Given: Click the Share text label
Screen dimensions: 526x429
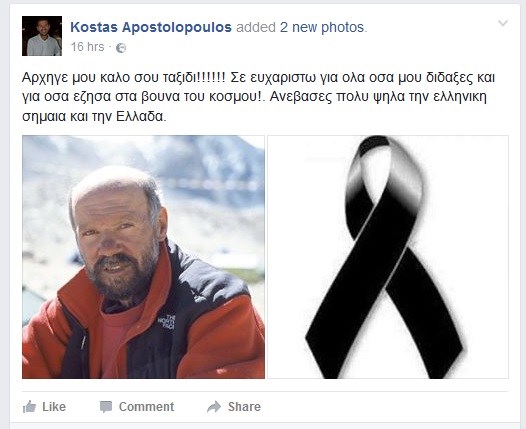Looking at the screenshot, I should tap(244, 407).
